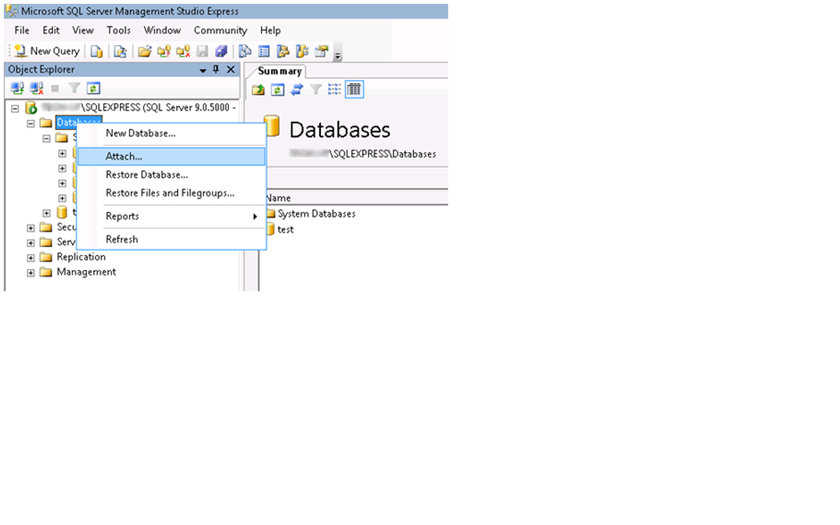Choose Restore Files and Filegroups... menu entry

coord(171,193)
